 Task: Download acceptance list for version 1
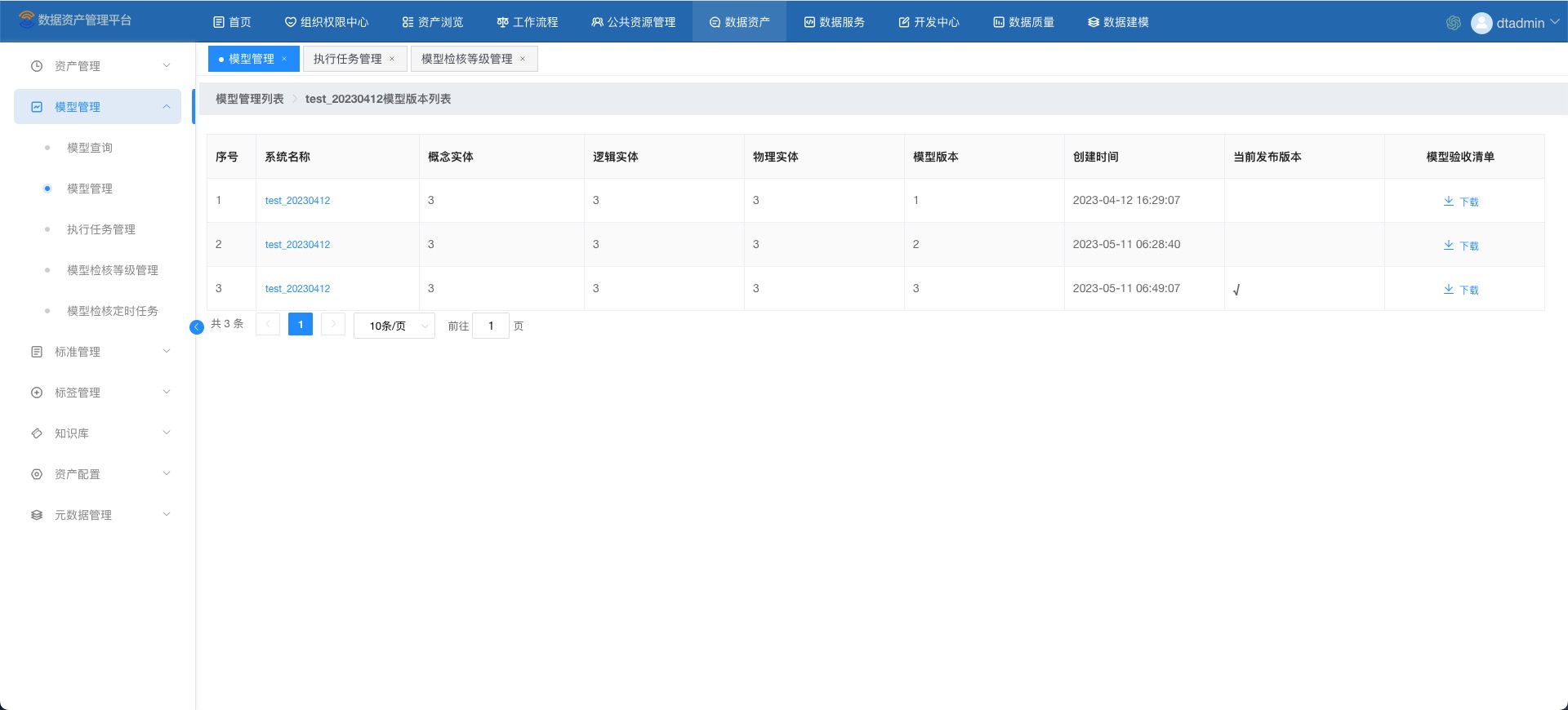tap(1460, 201)
